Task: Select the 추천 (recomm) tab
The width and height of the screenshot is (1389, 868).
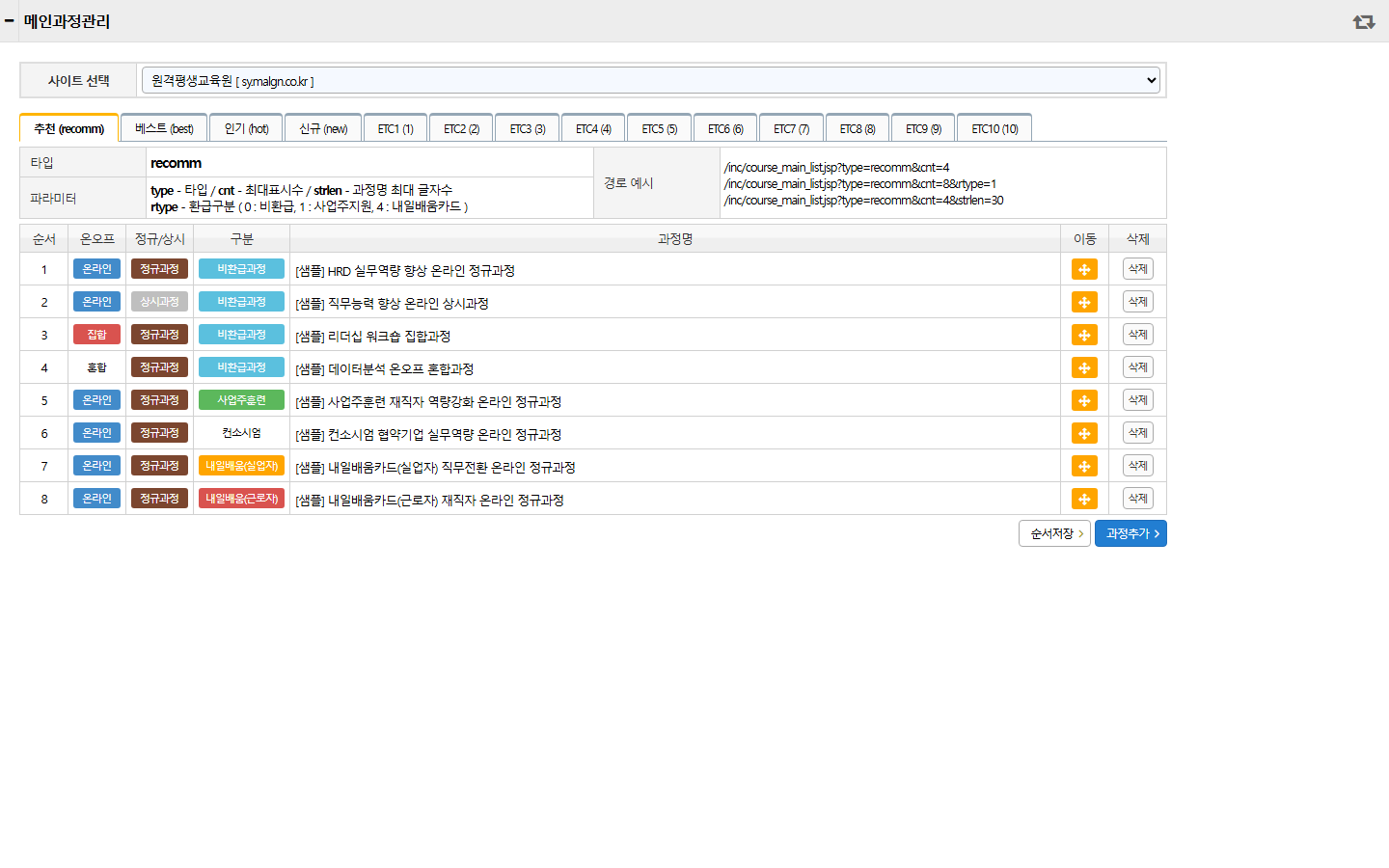Action: (68, 128)
